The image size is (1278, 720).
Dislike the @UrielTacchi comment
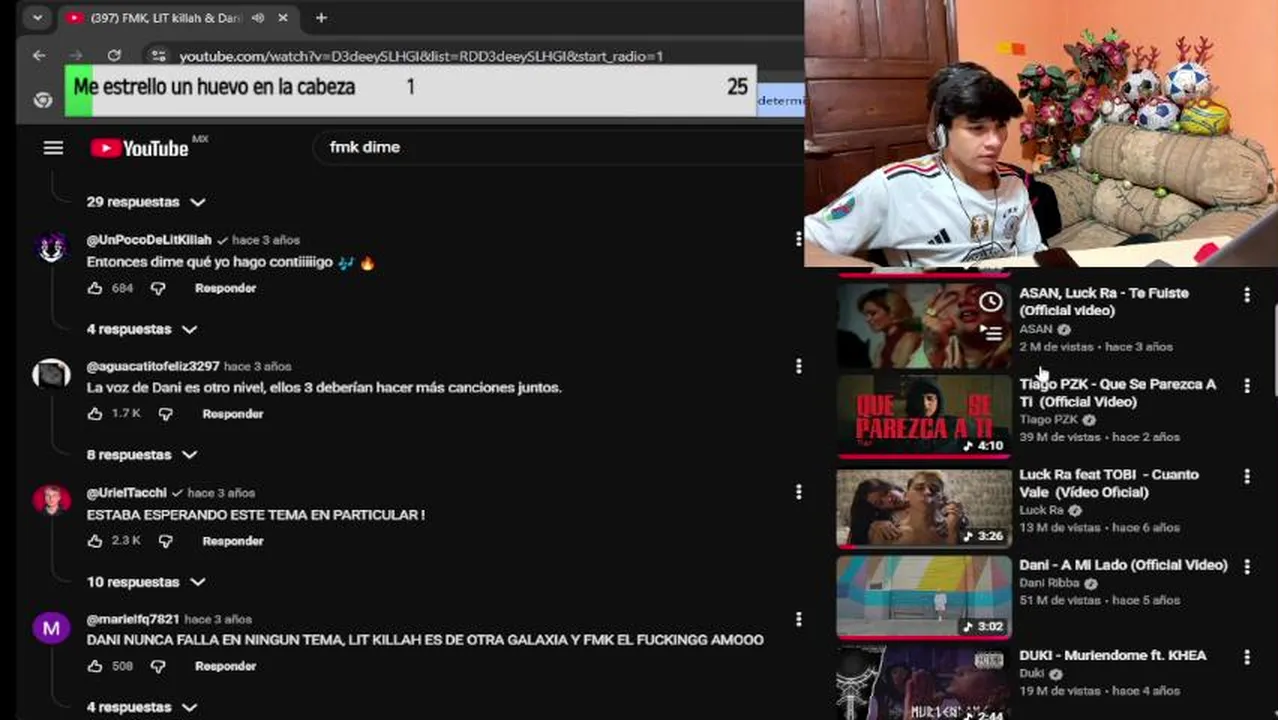[x=165, y=541]
